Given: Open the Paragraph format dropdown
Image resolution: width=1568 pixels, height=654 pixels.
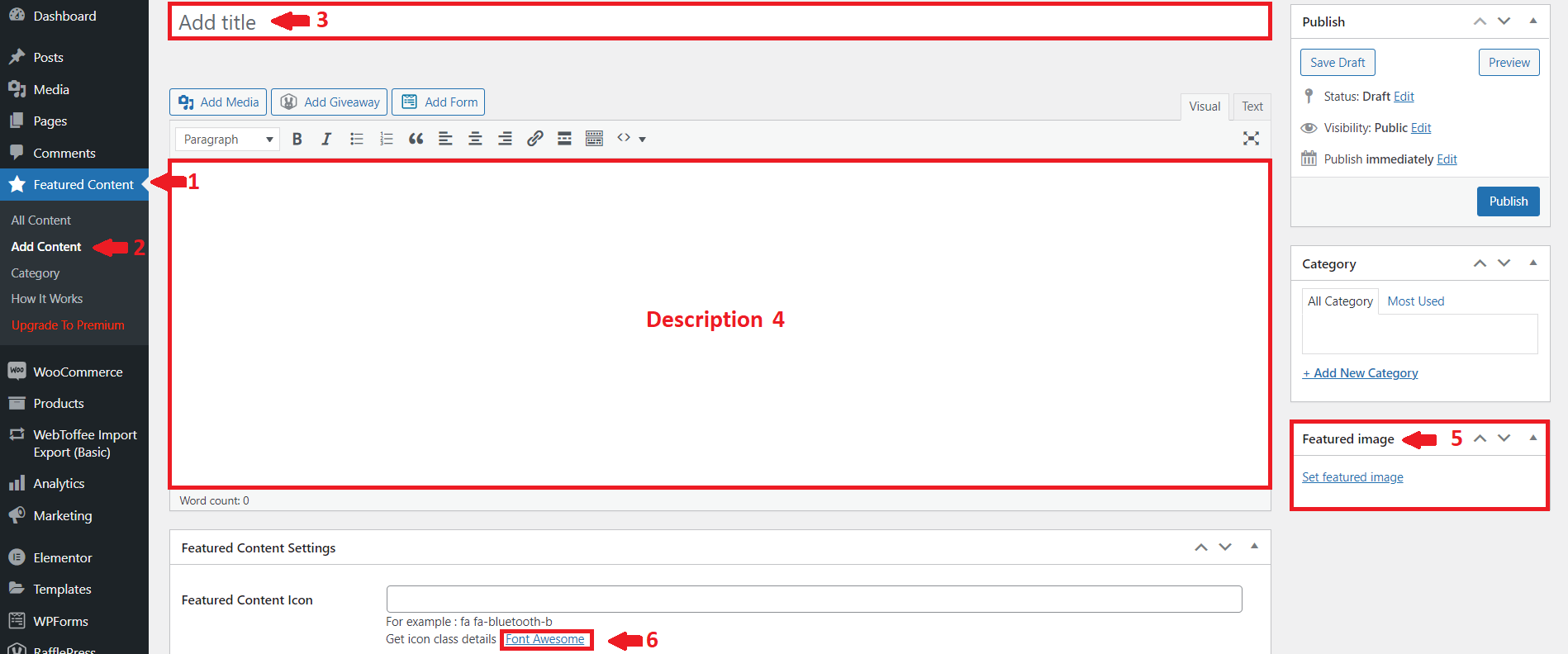Looking at the screenshot, I should tap(227, 139).
